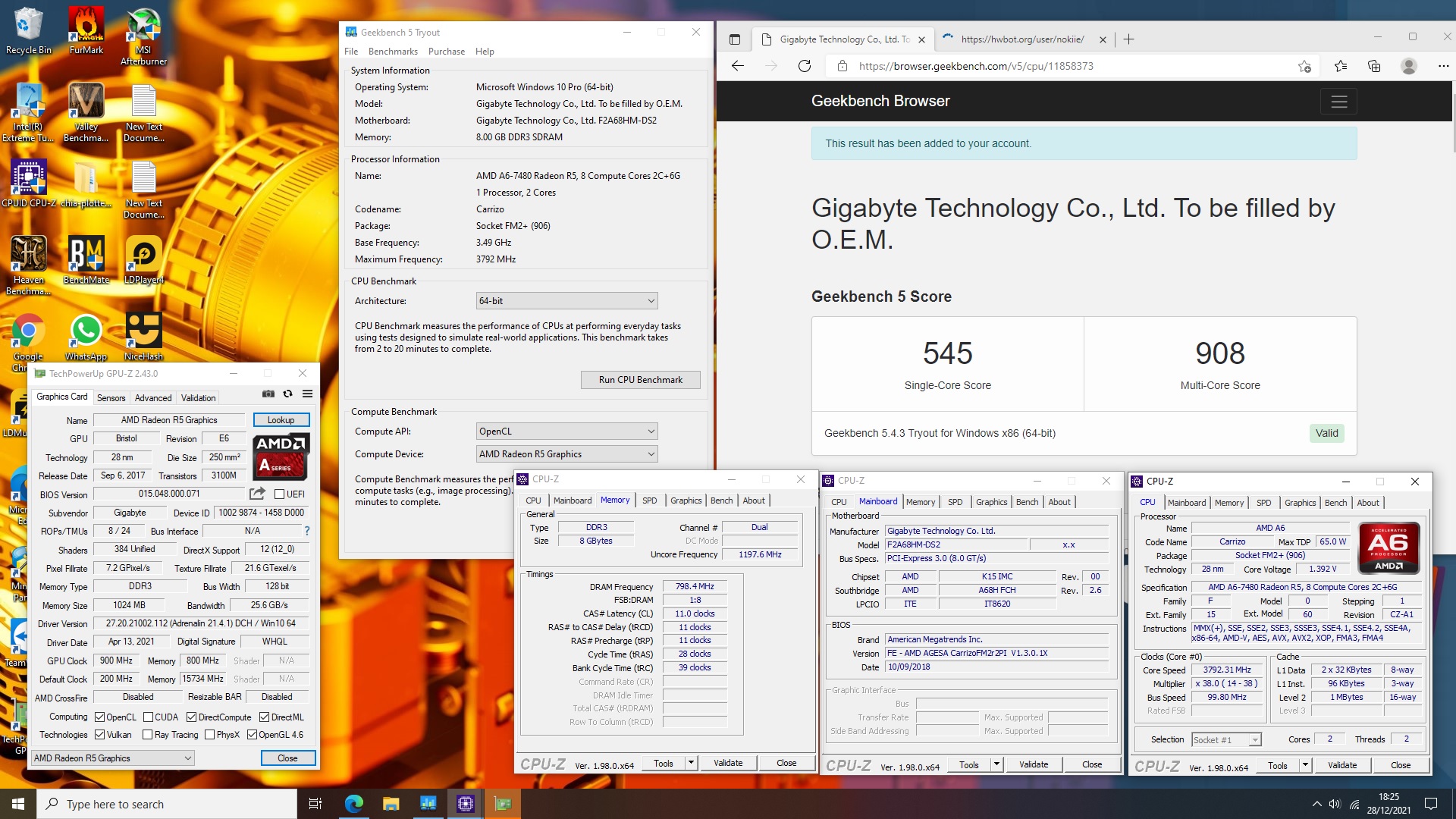Launch BenchMate desktop shortcut
Viewport: 1456px width, 819px height.
[x=86, y=260]
